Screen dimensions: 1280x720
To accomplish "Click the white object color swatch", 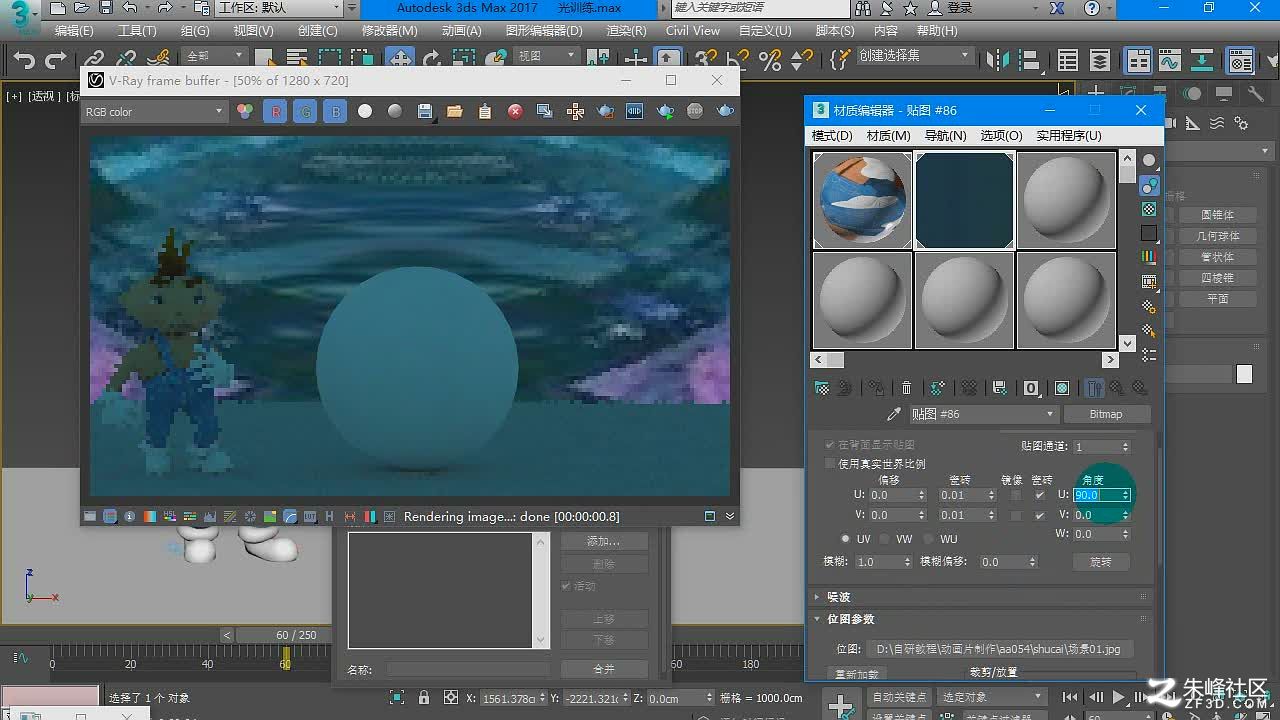I will click(1244, 374).
